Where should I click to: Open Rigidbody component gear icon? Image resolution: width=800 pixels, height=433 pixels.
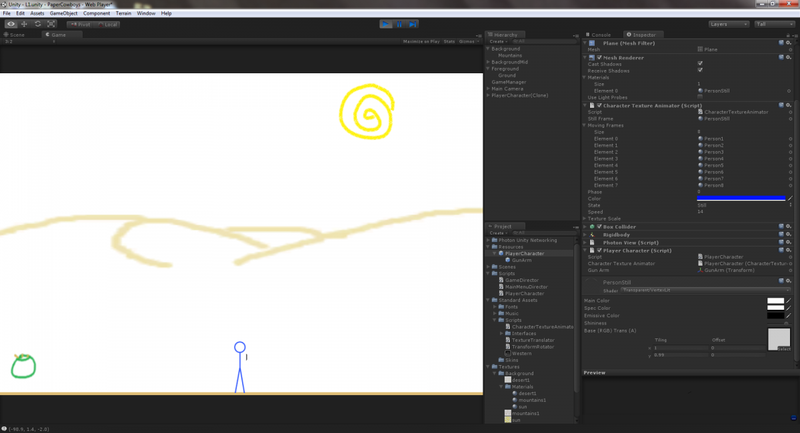click(789, 235)
